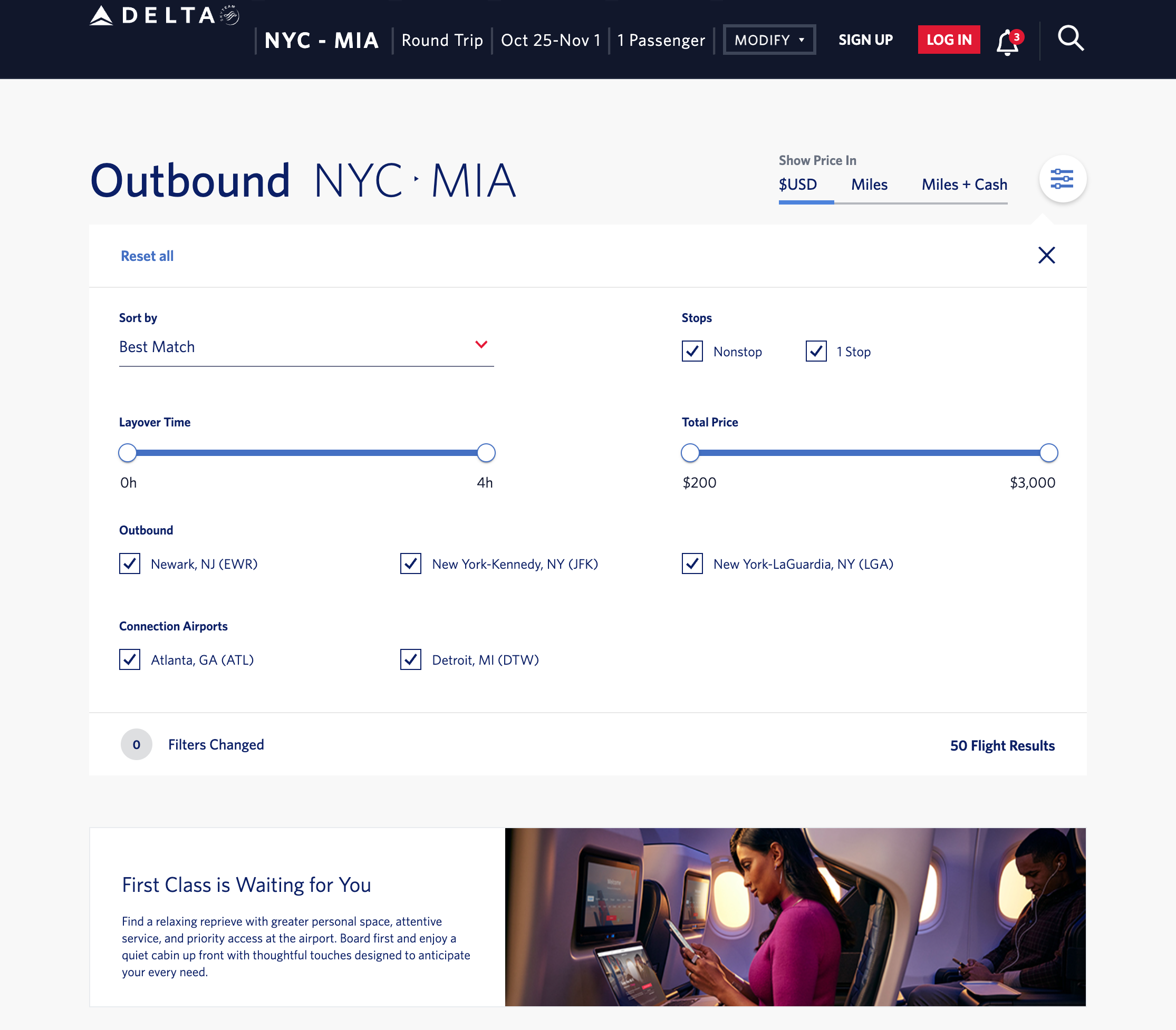The width and height of the screenshot is (1176, 1030).
Task: View the 50 Flight Results
Action: pyautogui.click(x=1002, y=745)
